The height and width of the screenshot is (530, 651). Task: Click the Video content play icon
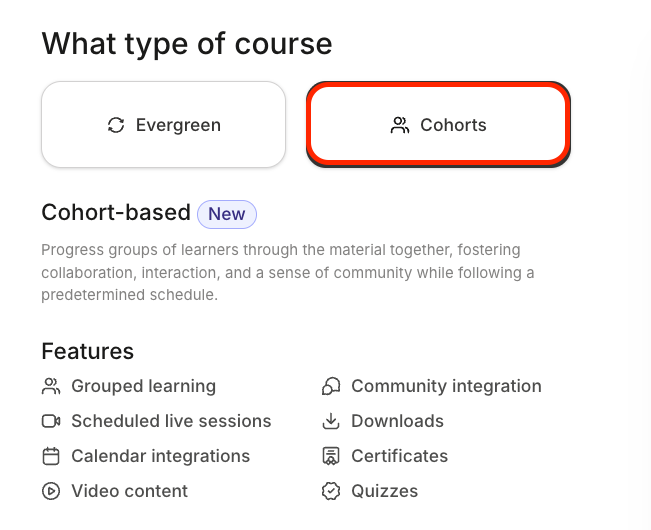click(x=51, y=491)
